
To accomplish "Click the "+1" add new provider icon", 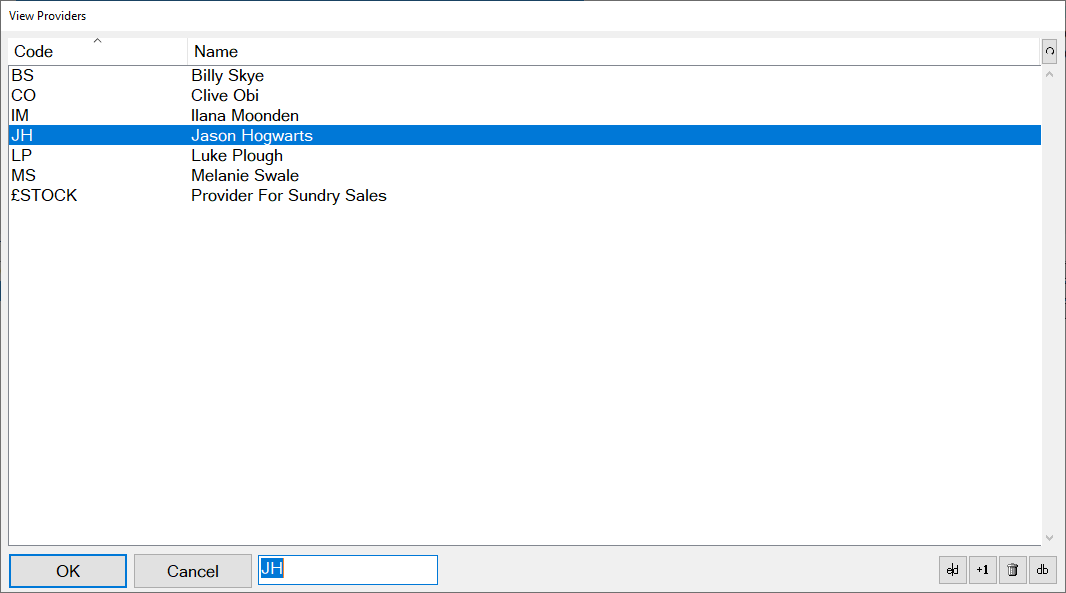I will (981, 570).
